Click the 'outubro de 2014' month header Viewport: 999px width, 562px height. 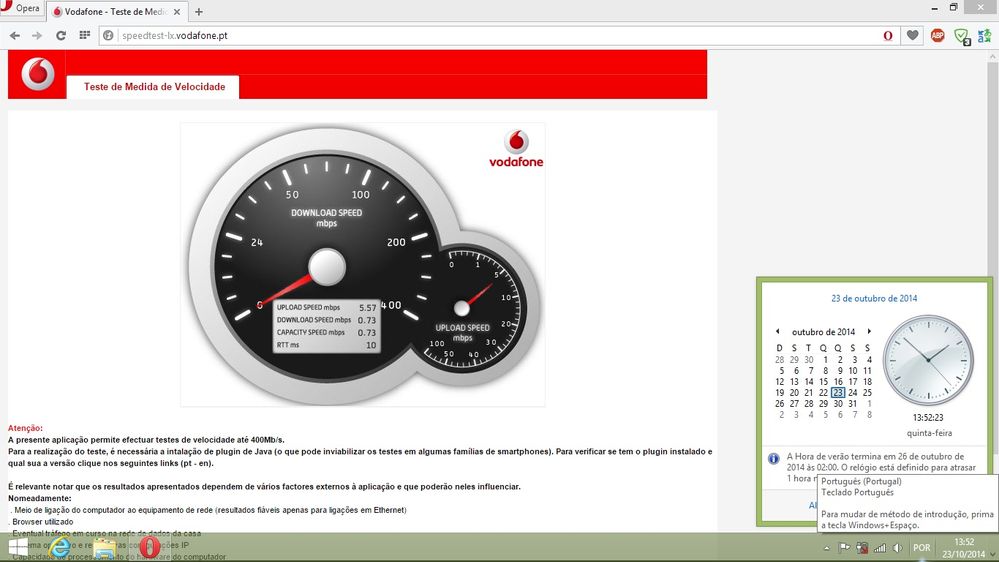click(823, 332)
